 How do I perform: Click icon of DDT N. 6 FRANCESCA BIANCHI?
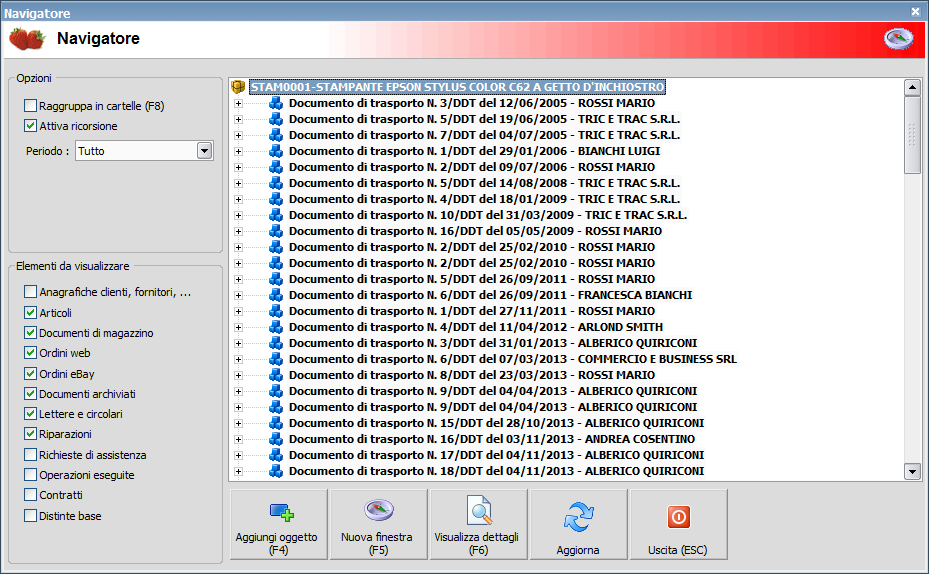pyautogui.click(x=276, y=295)
